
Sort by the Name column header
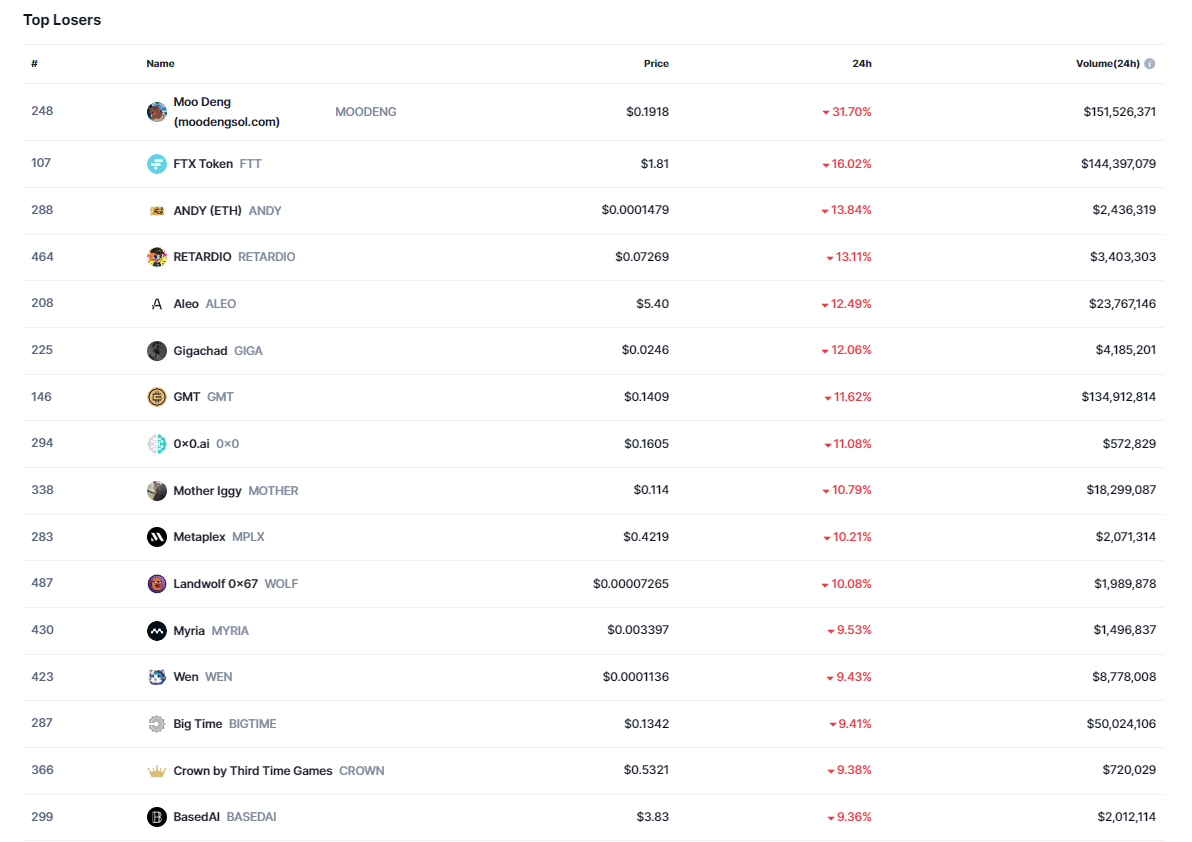pos(160,64)
